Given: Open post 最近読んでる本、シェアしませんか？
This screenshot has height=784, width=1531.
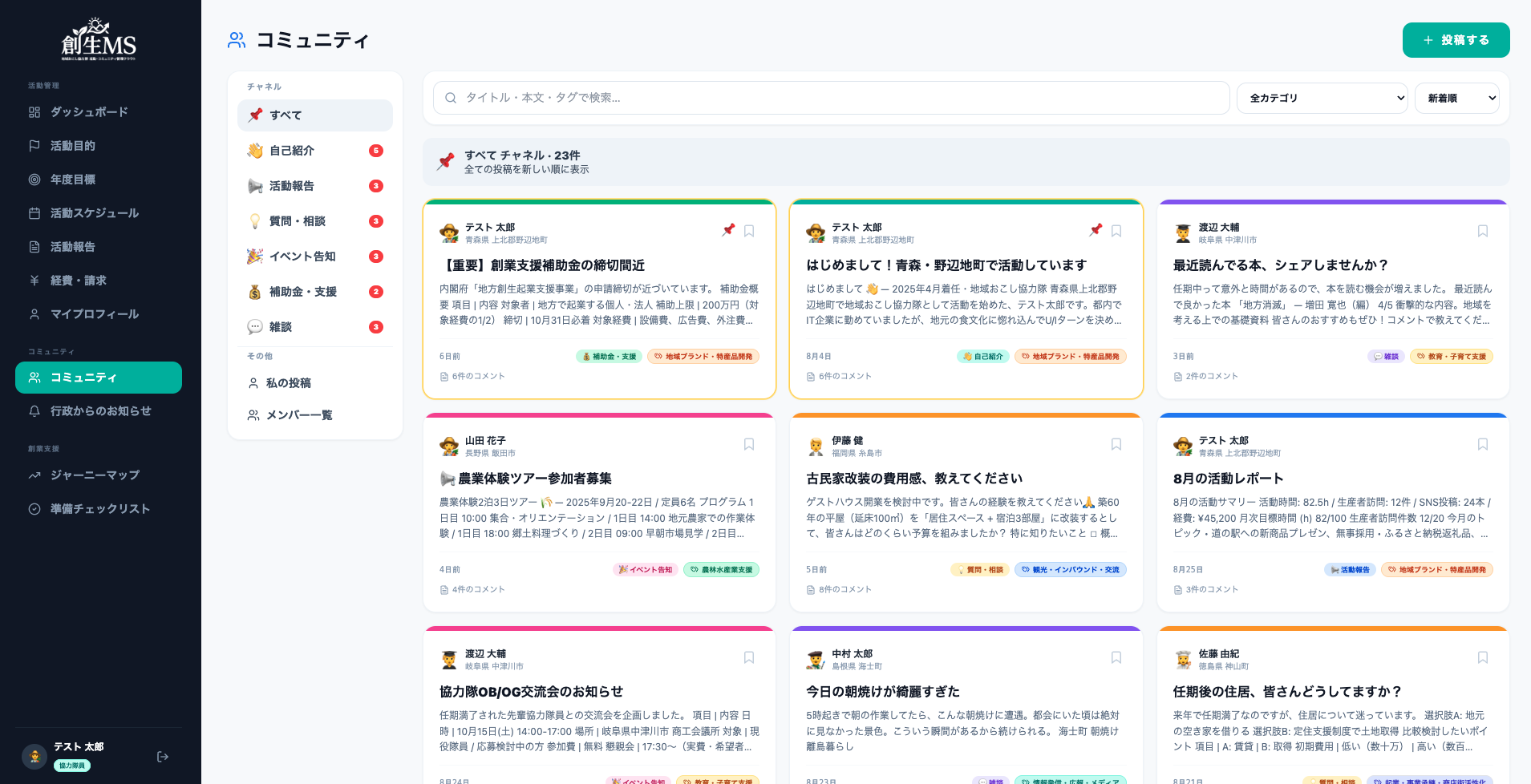Looking at the screenshot, I should click(x=1281, y=265).
